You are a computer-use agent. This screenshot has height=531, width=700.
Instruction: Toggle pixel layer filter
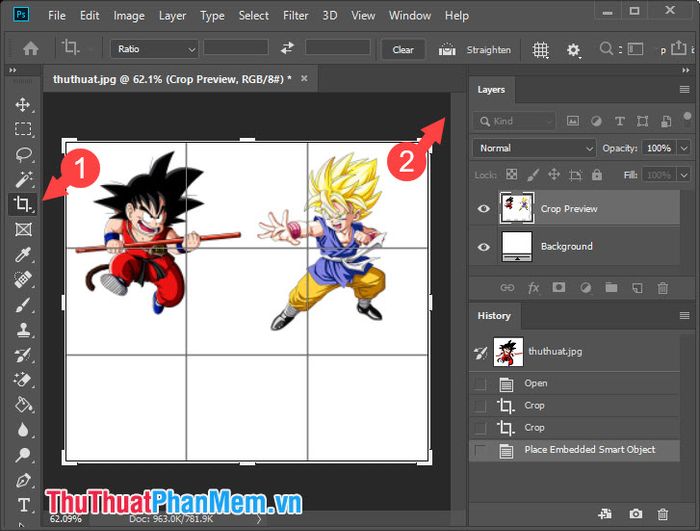573,121
